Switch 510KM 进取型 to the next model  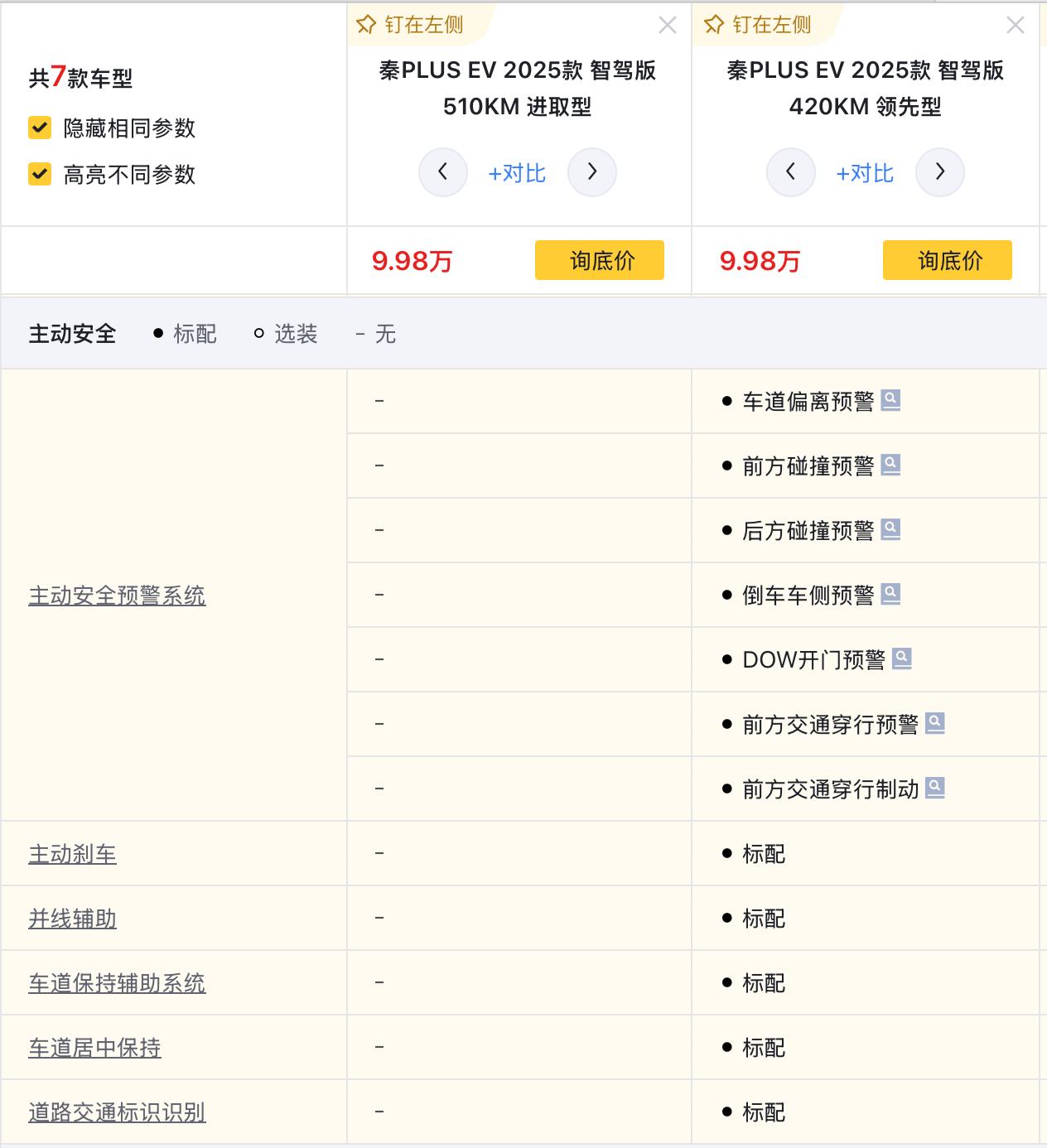591,172
